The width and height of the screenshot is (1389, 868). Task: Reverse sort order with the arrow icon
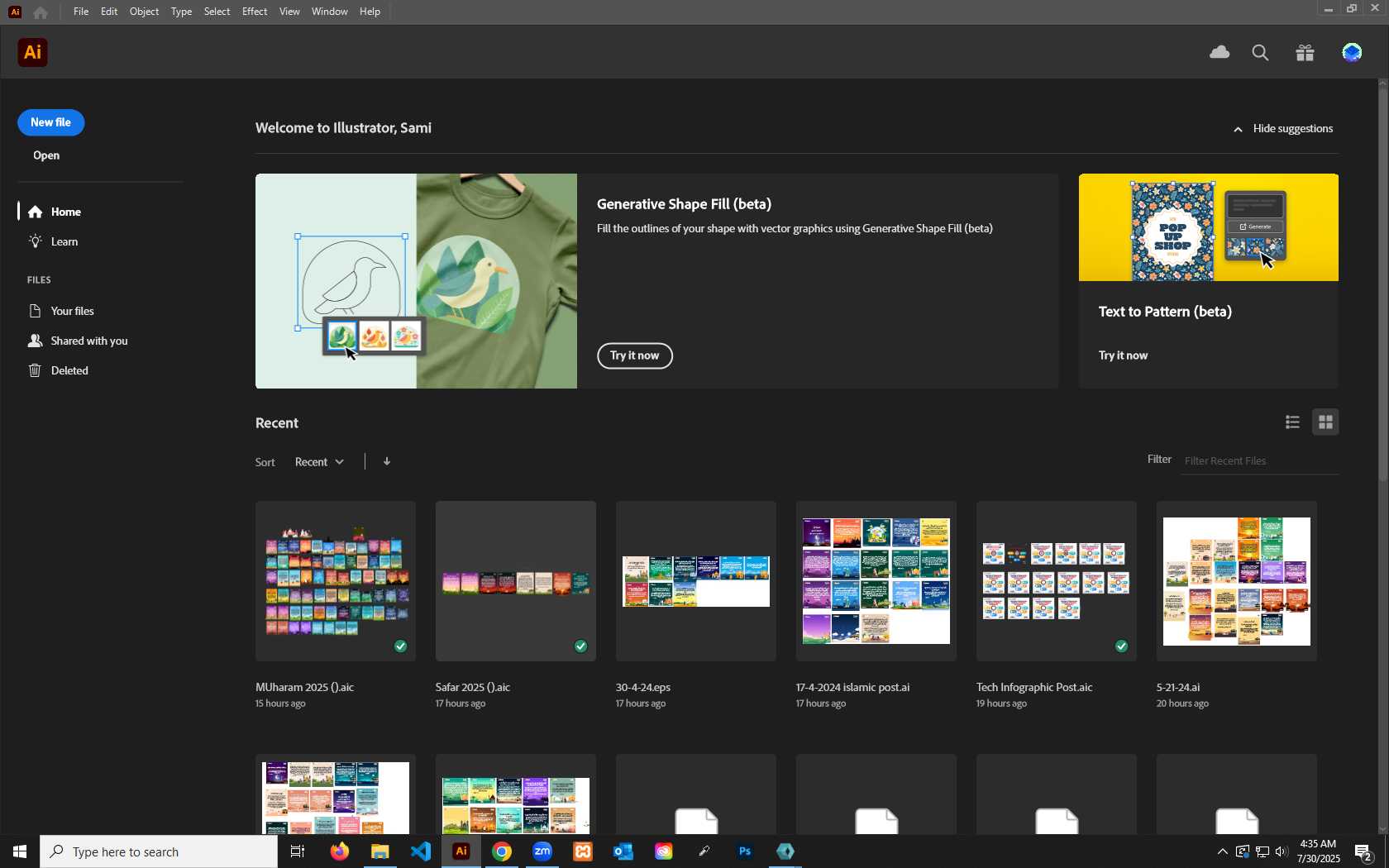[x=387, y=461]
